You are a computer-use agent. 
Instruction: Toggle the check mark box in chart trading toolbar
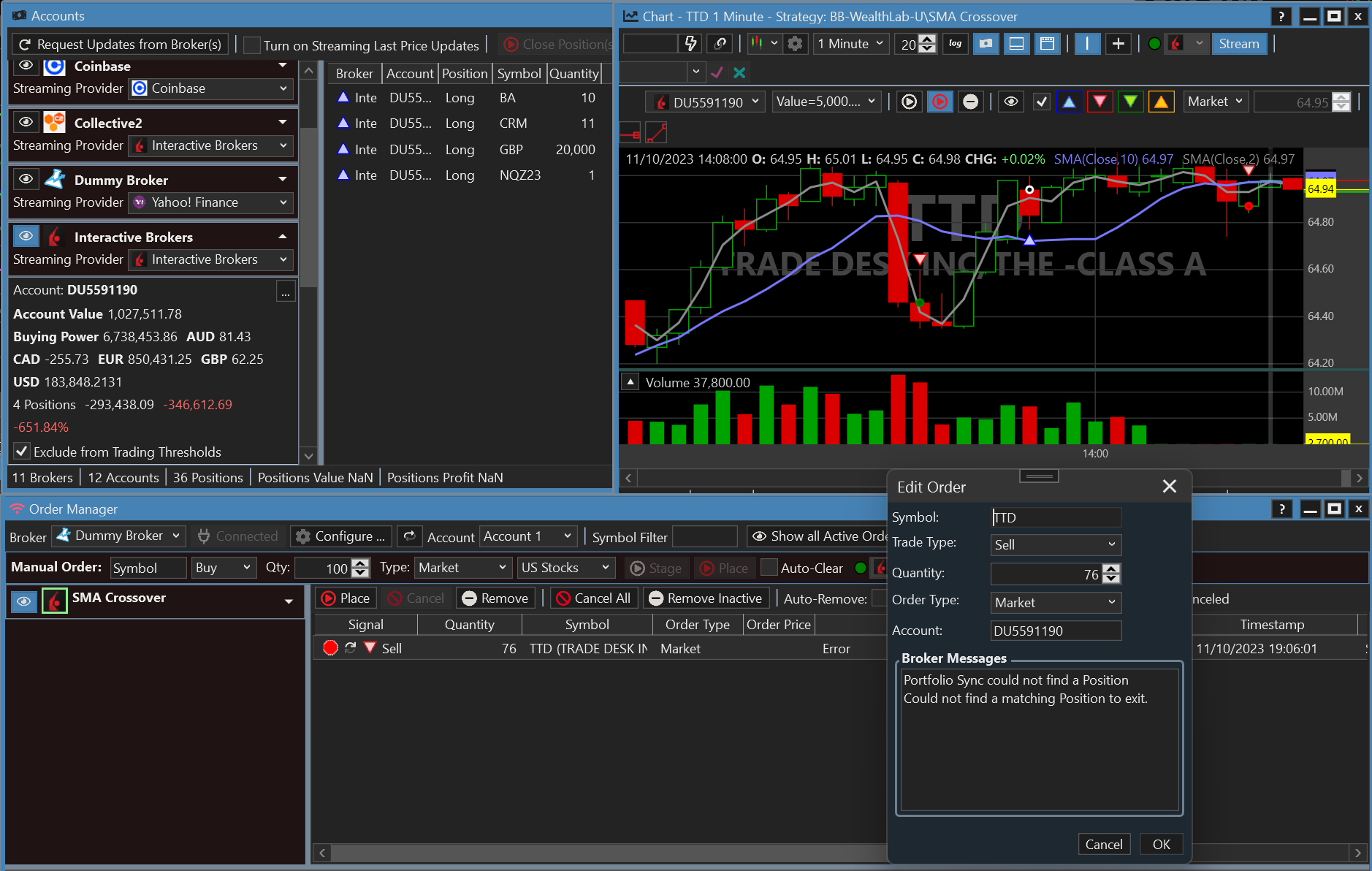click(1041, 102)
